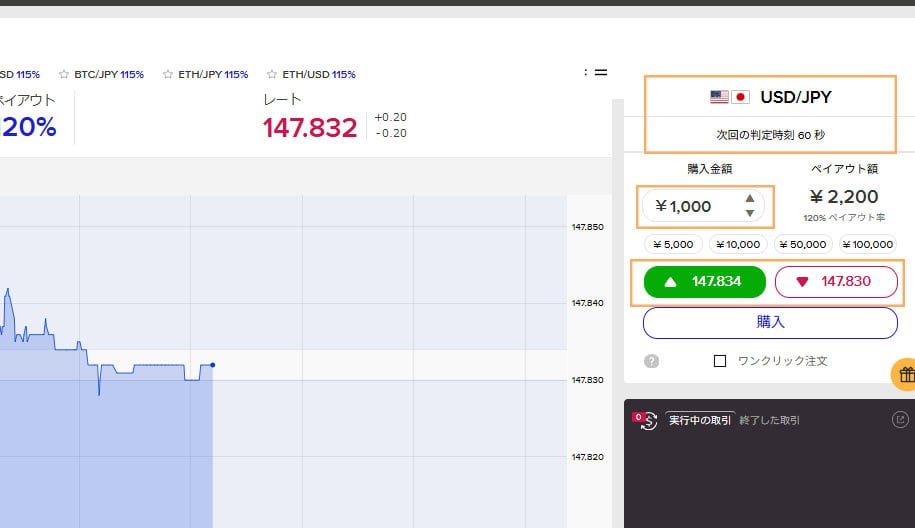The image size is (915, 528).
Task: Favorite BTC/JPY with its star icon
Action: (64, 74)
